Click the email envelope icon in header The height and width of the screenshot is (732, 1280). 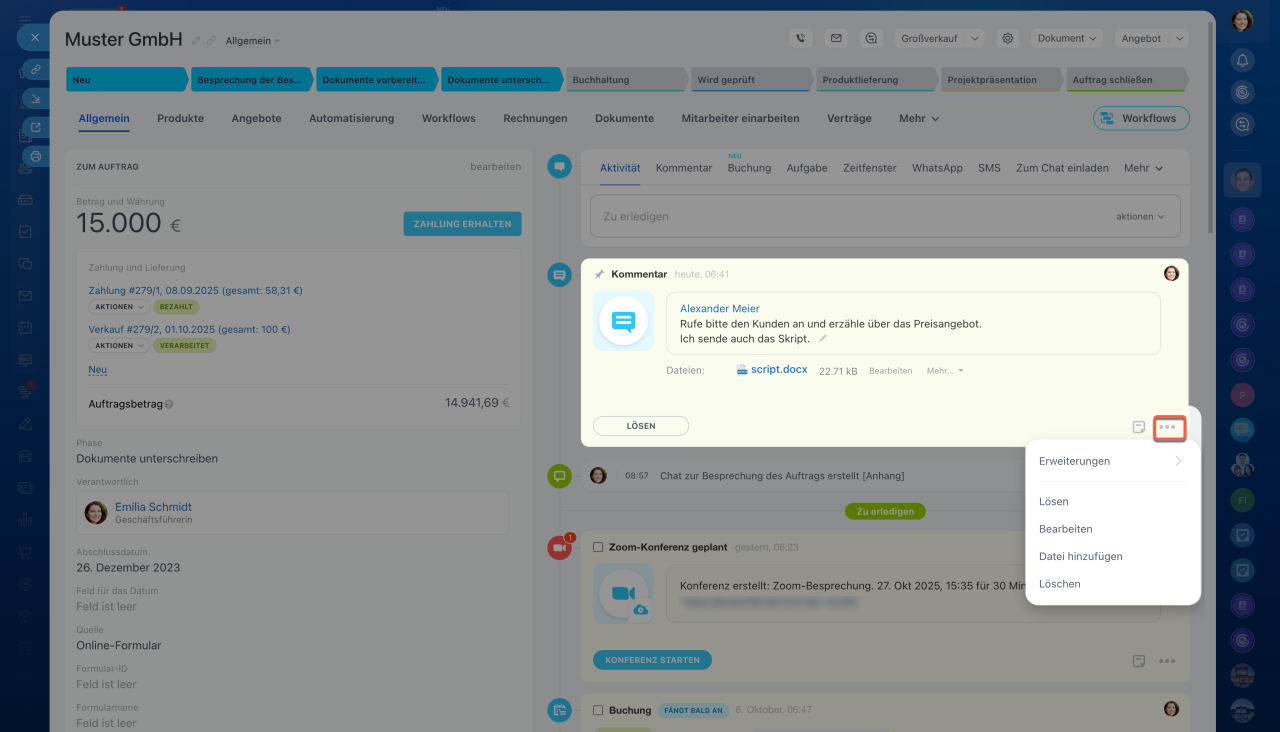click(x=836, y=39)
